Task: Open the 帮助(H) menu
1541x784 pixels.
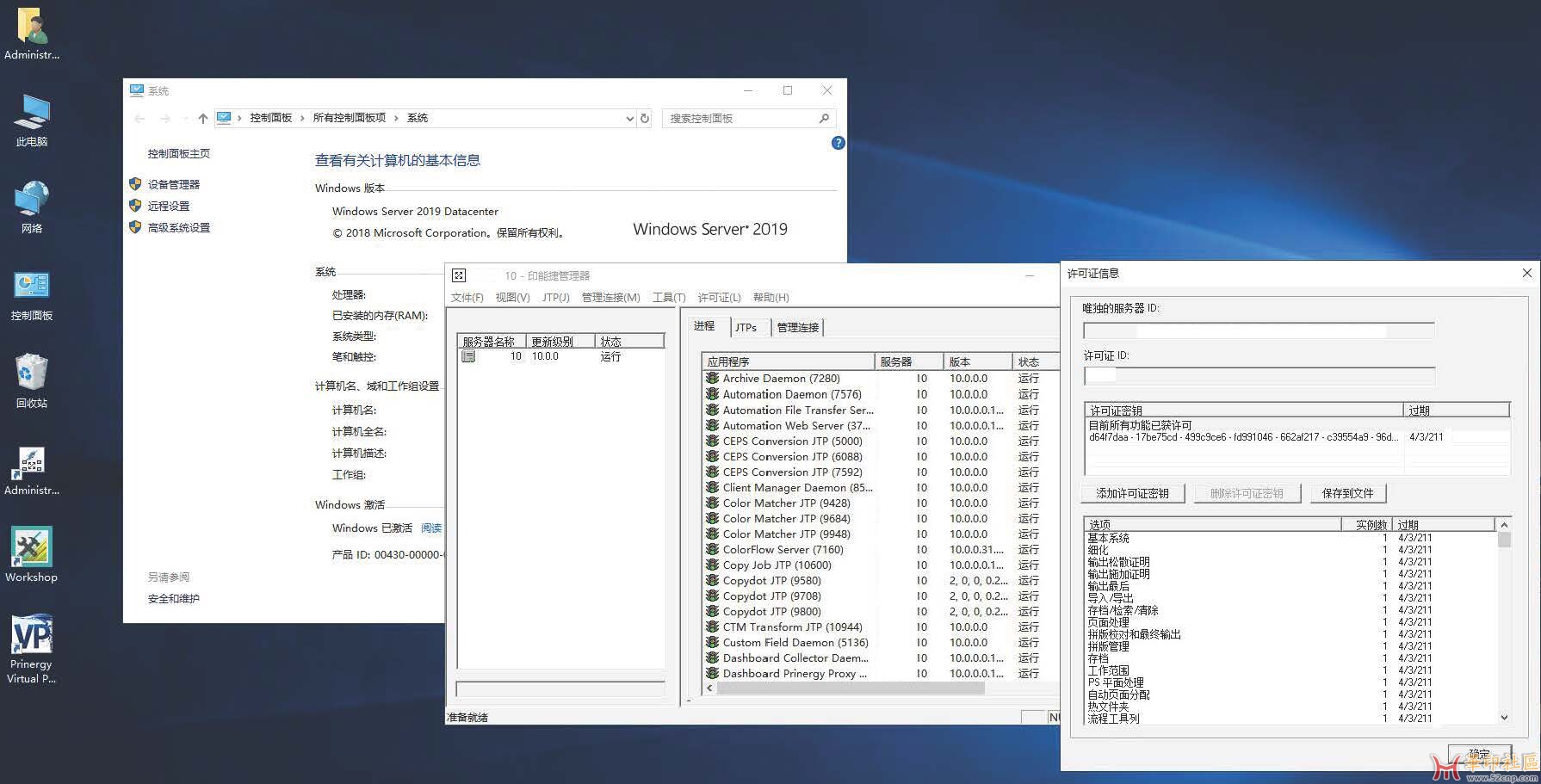Action: coord(770,298)
